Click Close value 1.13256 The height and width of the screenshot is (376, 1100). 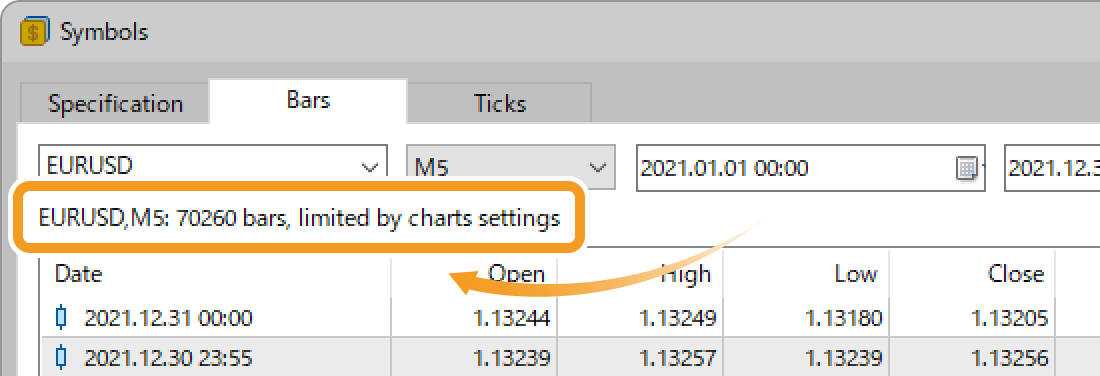point(1010,359)
